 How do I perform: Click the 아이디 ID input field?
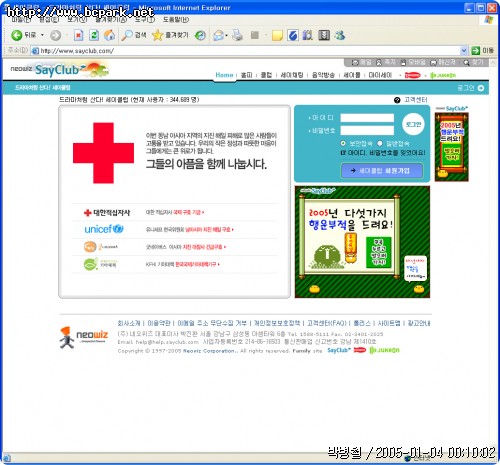pyautogui.click(x=367, y=118)
